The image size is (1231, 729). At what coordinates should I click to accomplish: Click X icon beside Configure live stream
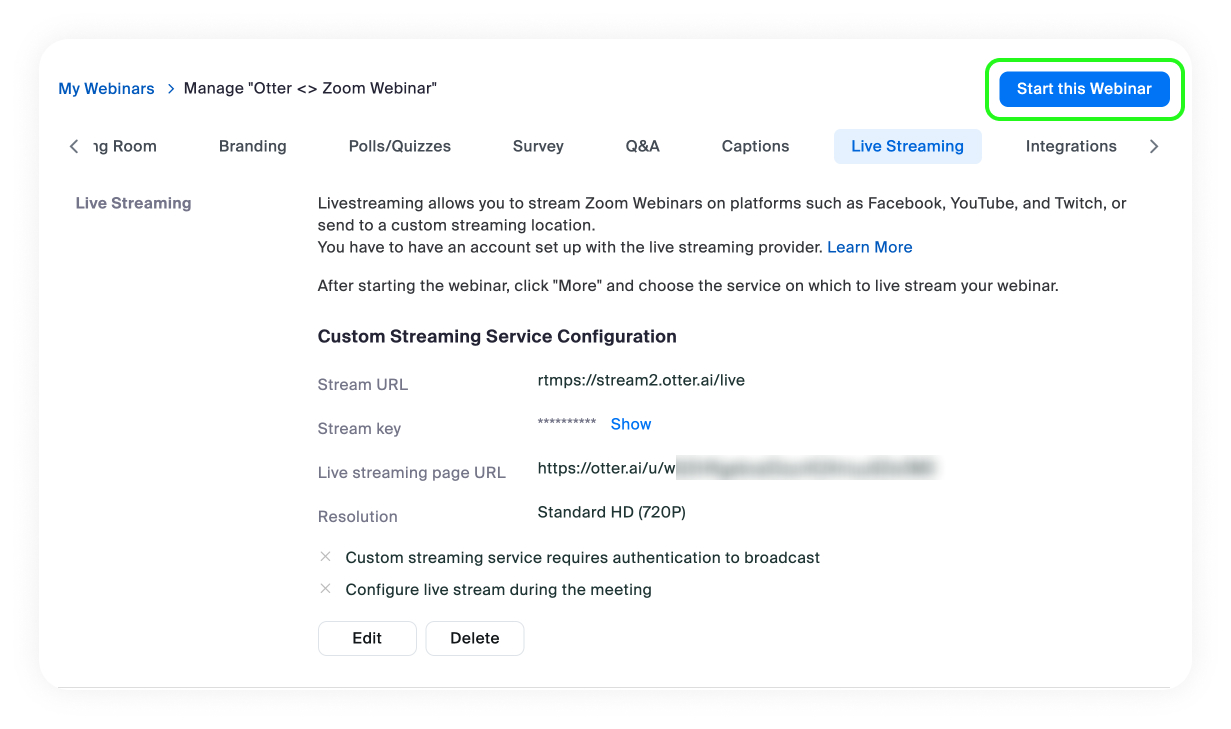tap(325, 589)
